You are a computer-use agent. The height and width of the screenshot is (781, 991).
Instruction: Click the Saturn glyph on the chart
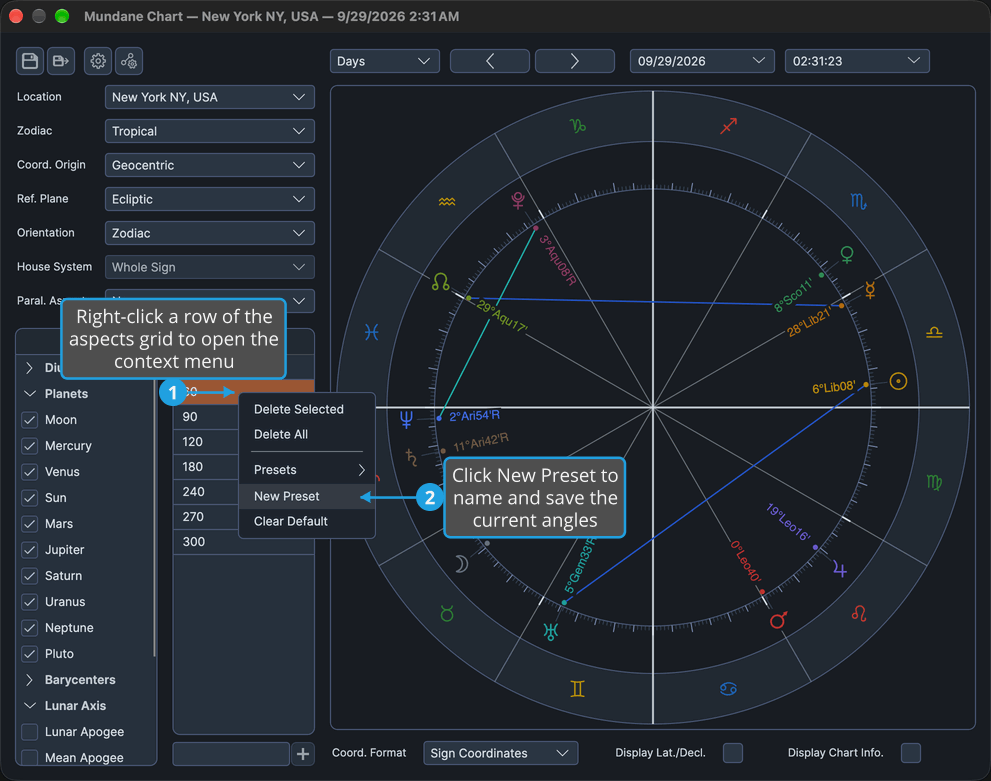click(x=411, y=457)
